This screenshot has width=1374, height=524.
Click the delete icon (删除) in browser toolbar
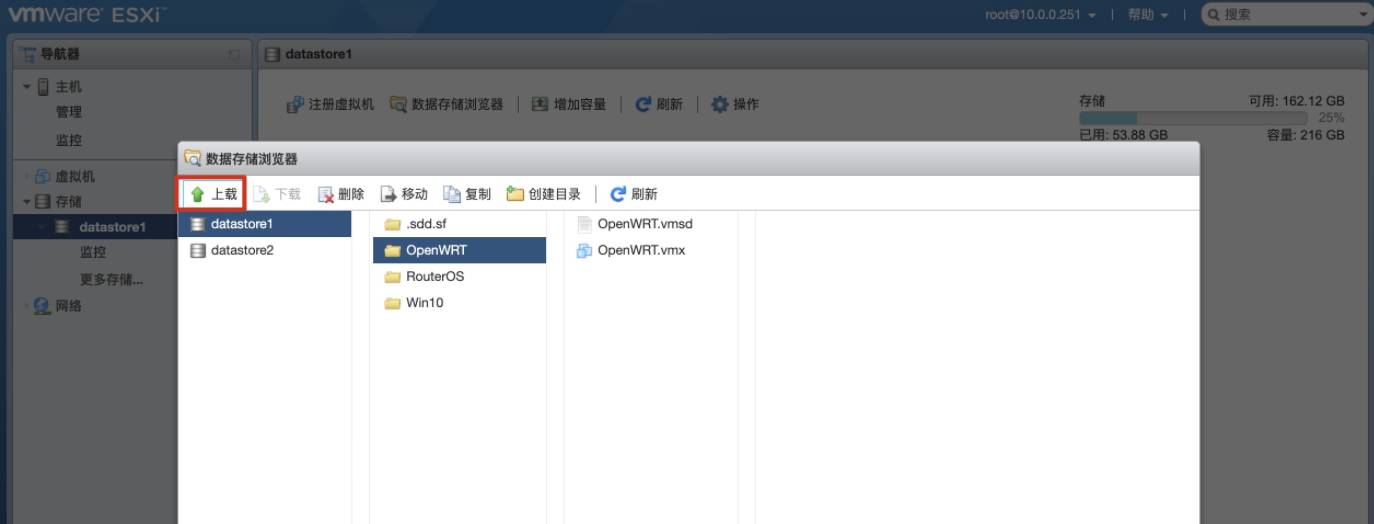click(x=326, y=194)
